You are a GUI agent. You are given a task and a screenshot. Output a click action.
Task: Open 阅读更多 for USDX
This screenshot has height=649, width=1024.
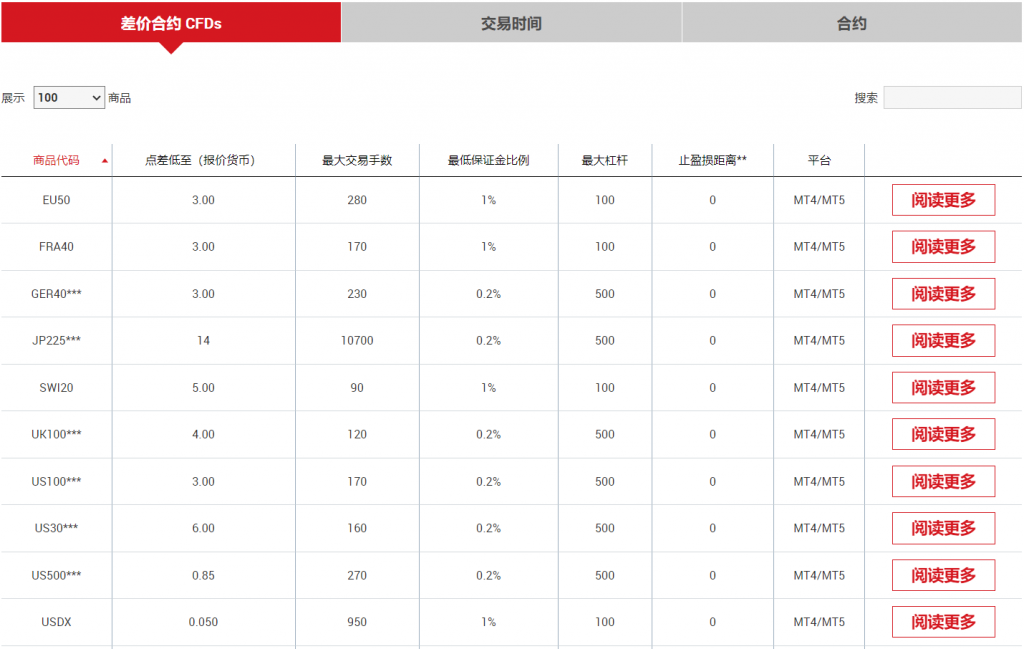(x=943, y=622)
